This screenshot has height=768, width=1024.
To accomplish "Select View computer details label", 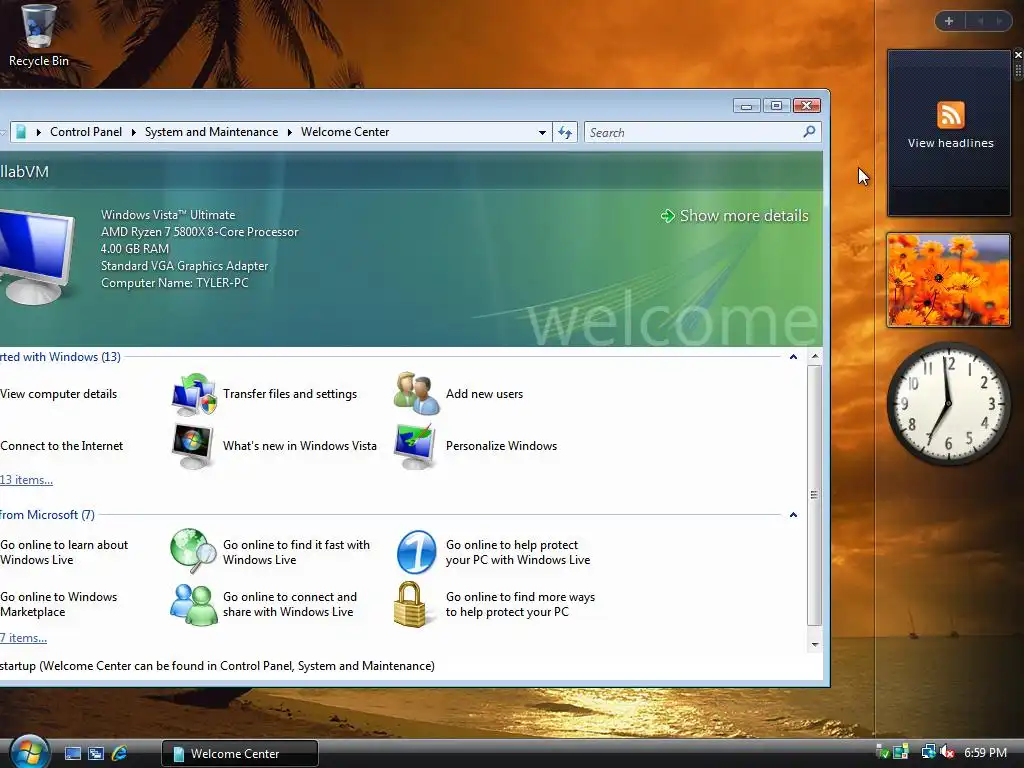I will click(58, 394).
